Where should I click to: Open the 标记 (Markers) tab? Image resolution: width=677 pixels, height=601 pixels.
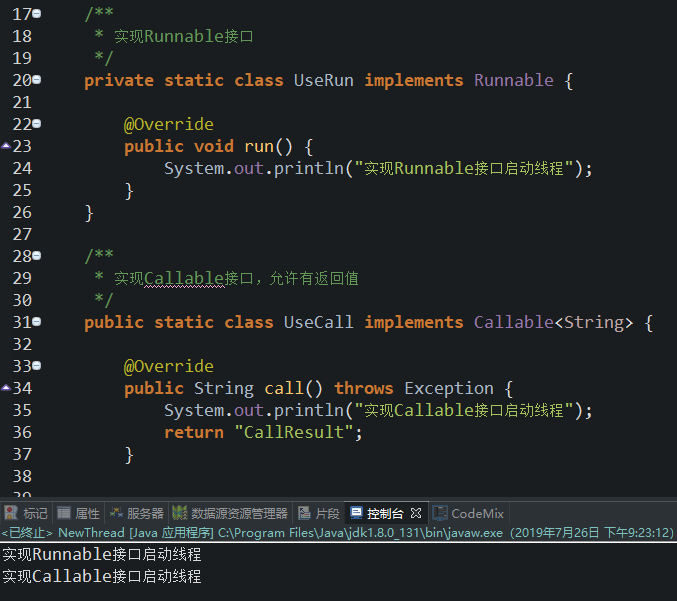26,513
